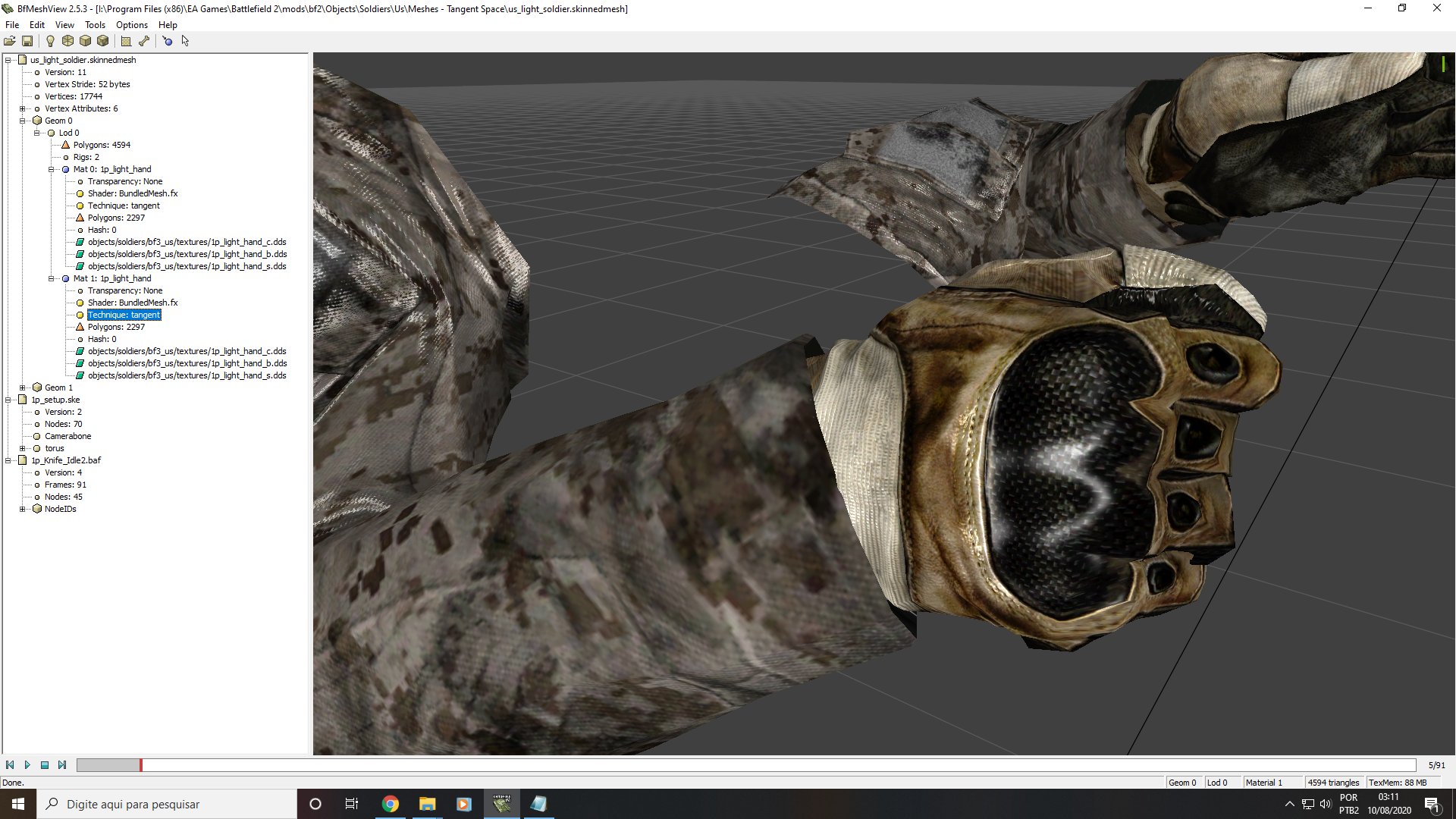This screenshot has width=1456, height=819.
Task: Toggle the wireframe cube view icon
Action: pyautogui.click(x=67, y=41)
